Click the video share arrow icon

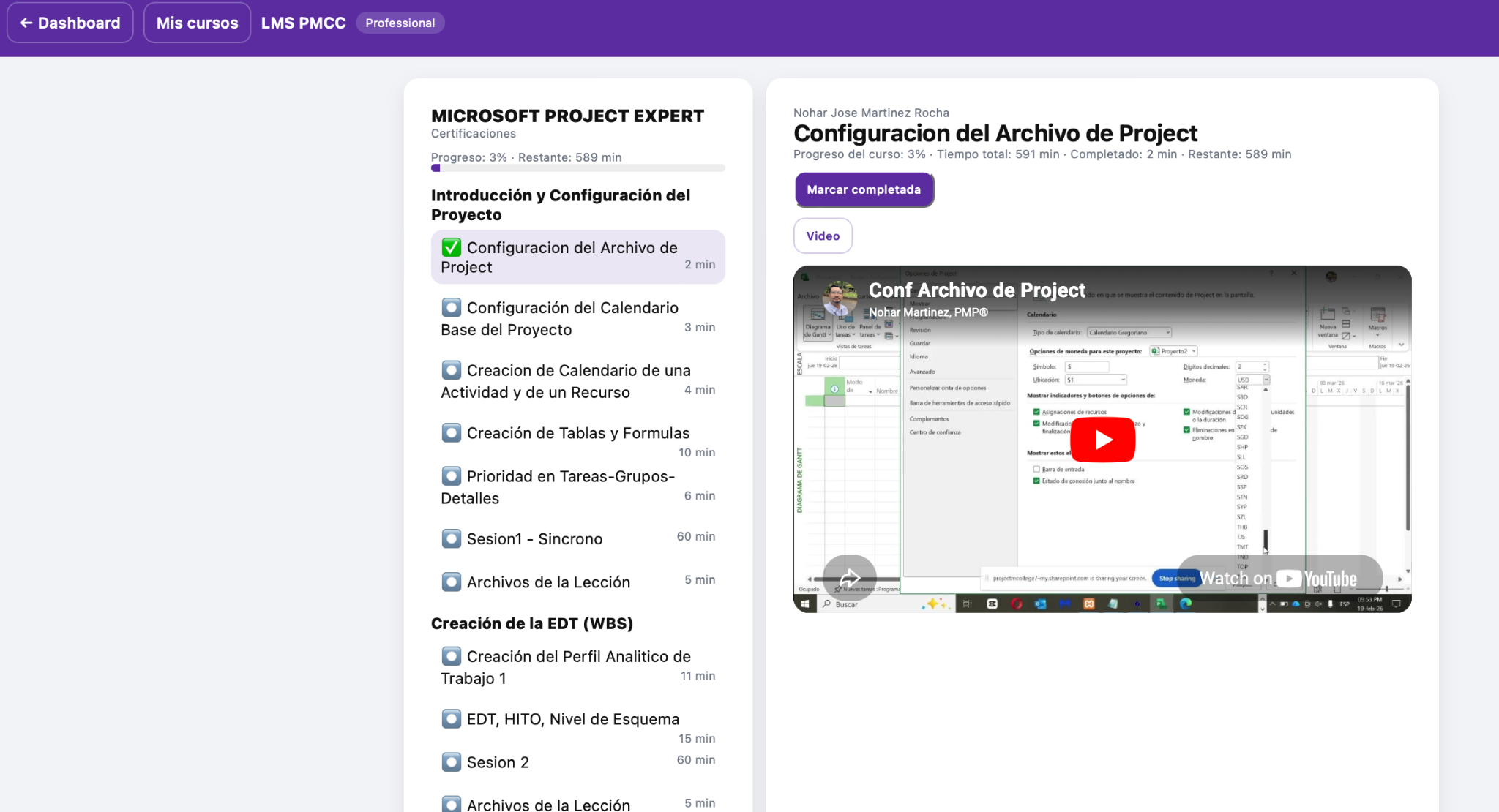click(849, 578)
